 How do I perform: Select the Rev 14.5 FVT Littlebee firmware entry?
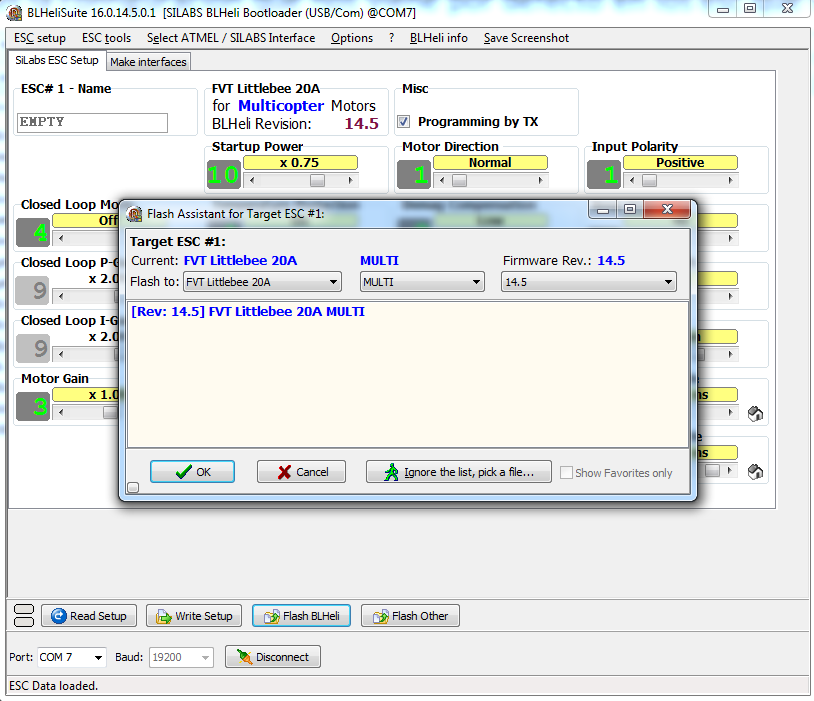[248, 312]
